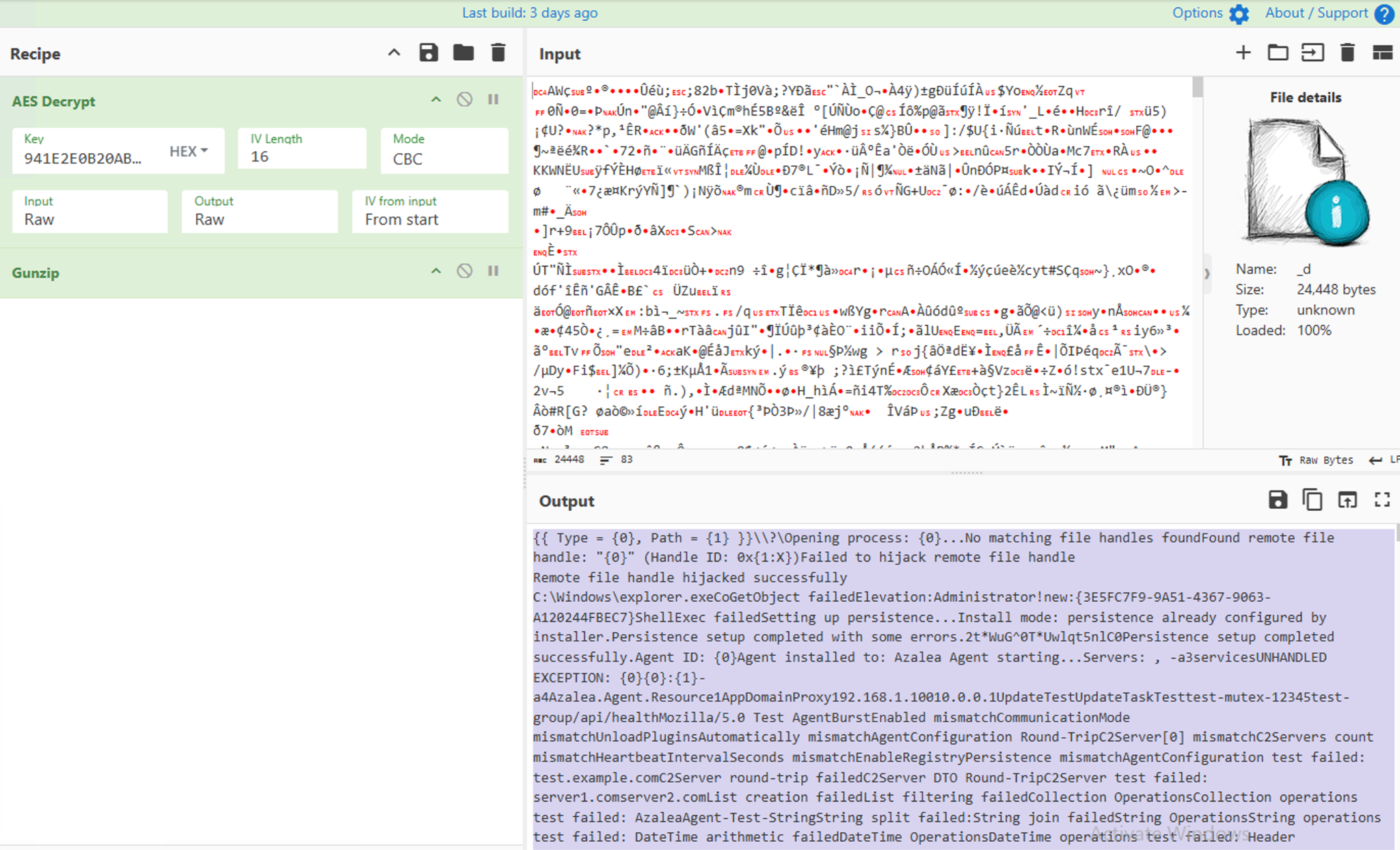Add a new input tab

pos(1243,53)
